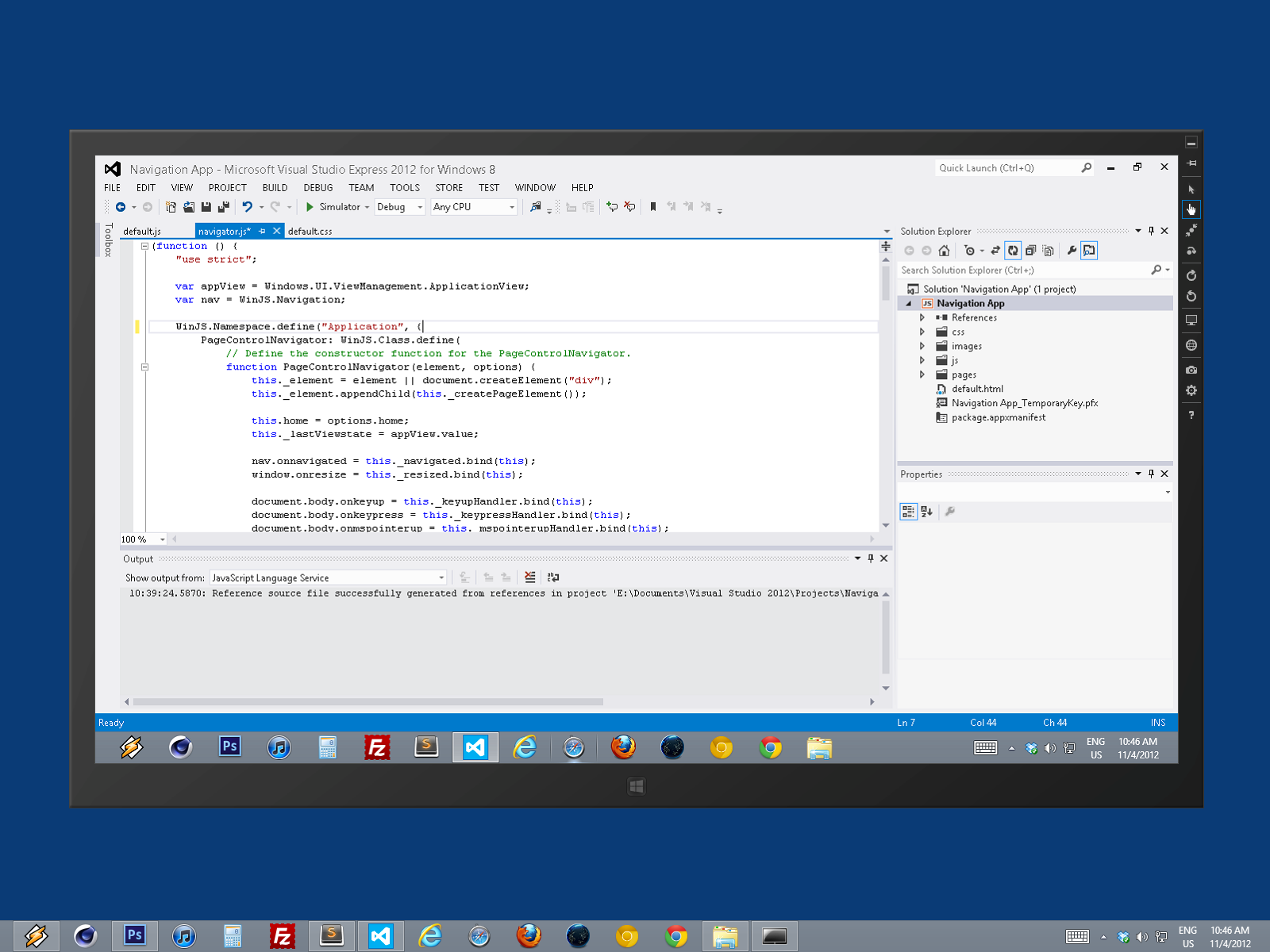
Task: Toggle Preview Selected Items in Solution Explorer
Action: pyautogui.click(x=1089, y=251)
